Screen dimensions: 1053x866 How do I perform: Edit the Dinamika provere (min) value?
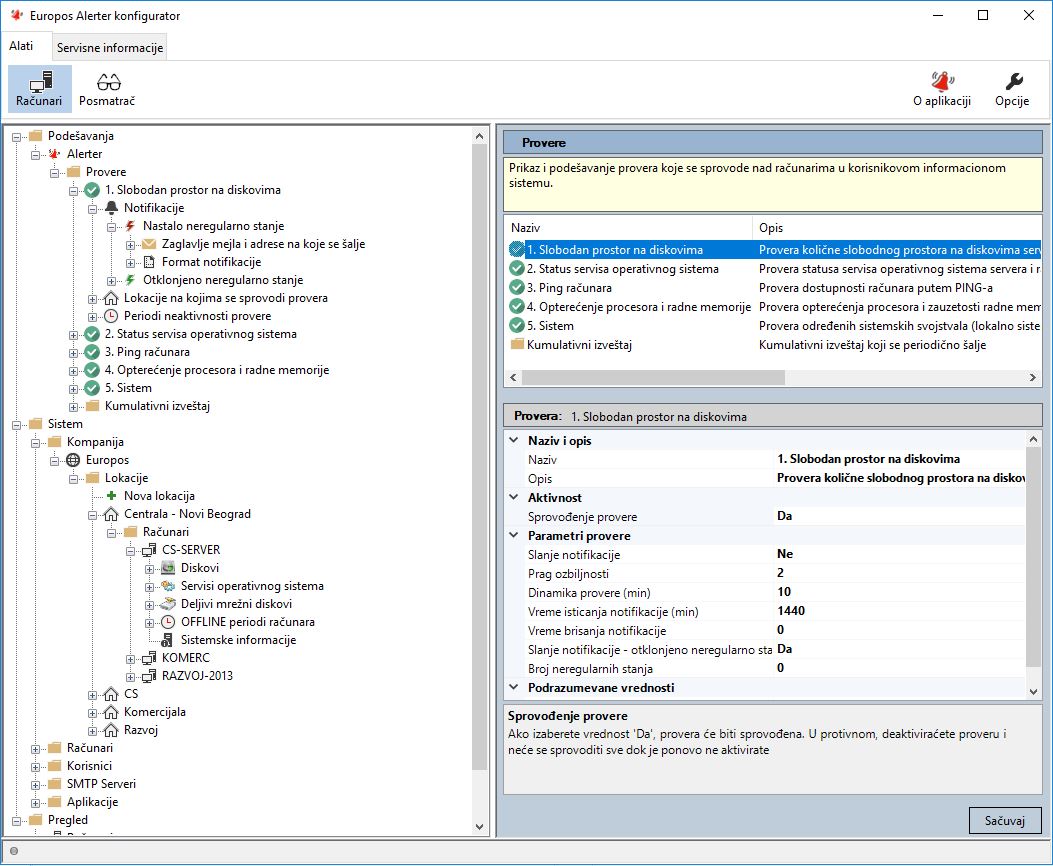click(899, 592)
